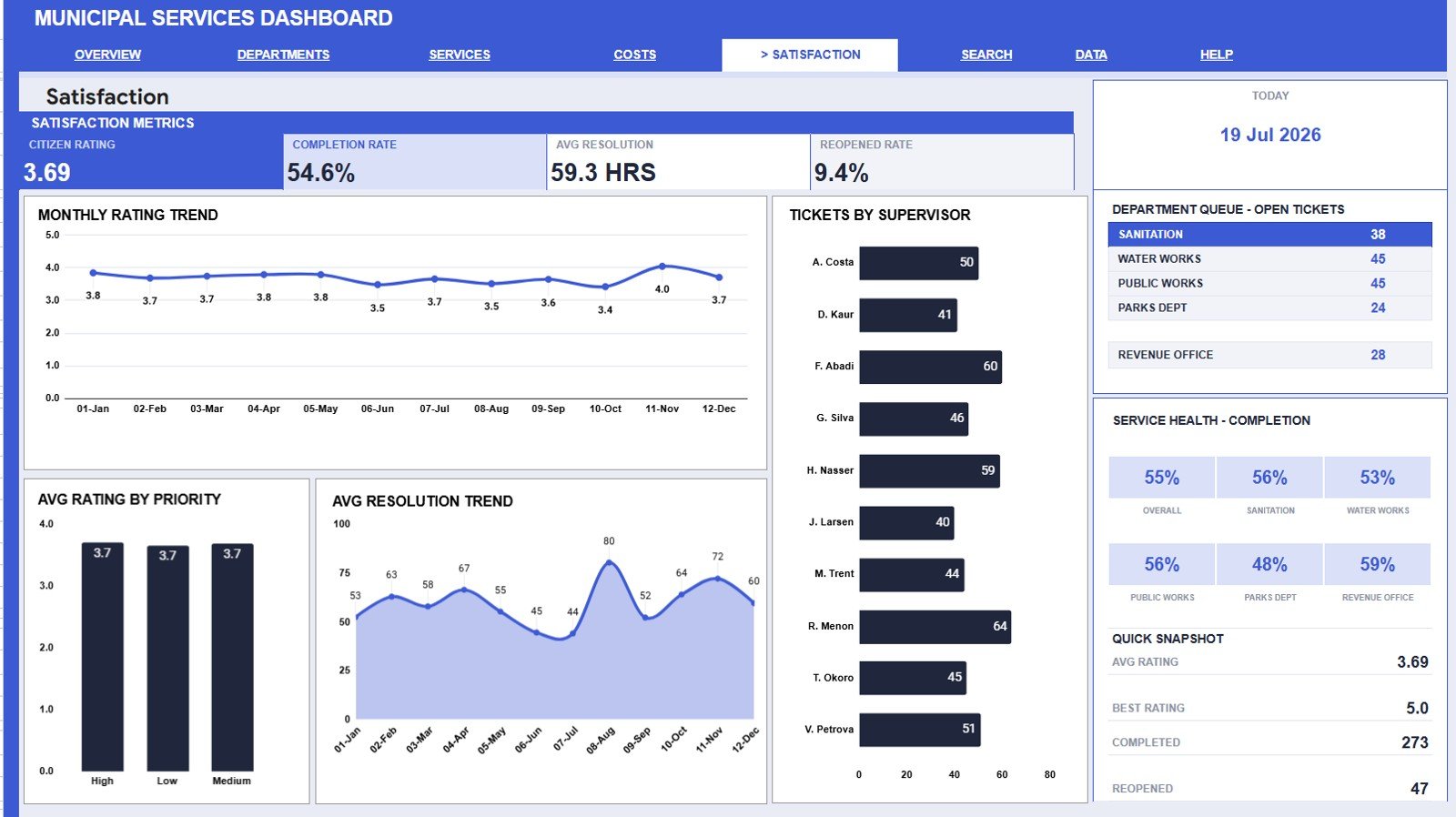The image size is (1456, 817).
Task: Click the 53% WATER WORKS completion tile
Action: (1378, 478)
